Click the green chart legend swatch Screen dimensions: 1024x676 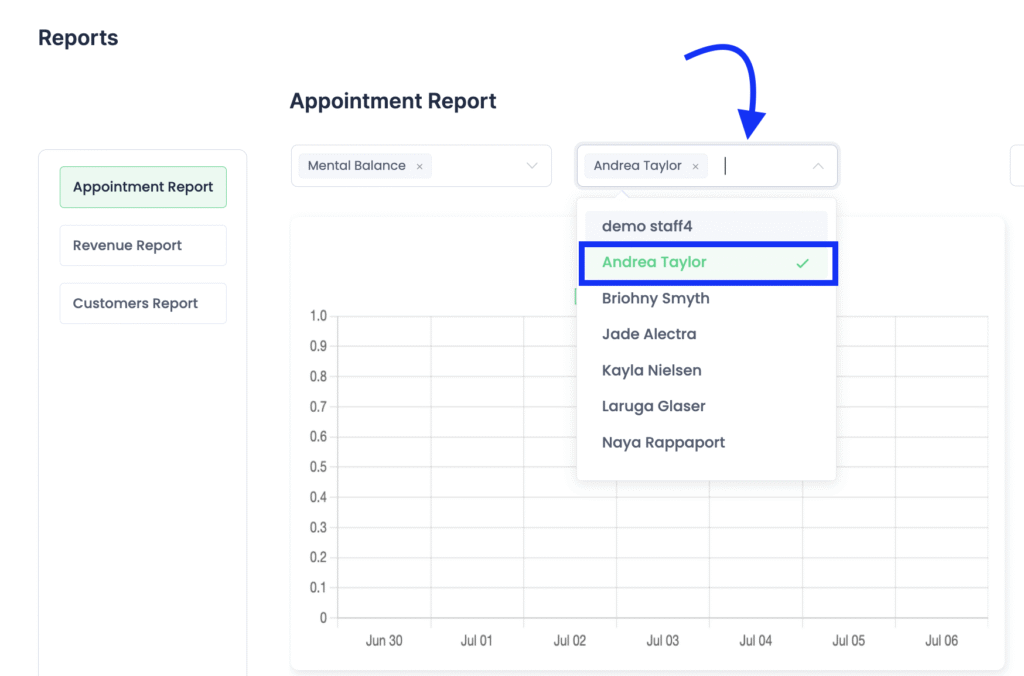[x=575, y=297]
